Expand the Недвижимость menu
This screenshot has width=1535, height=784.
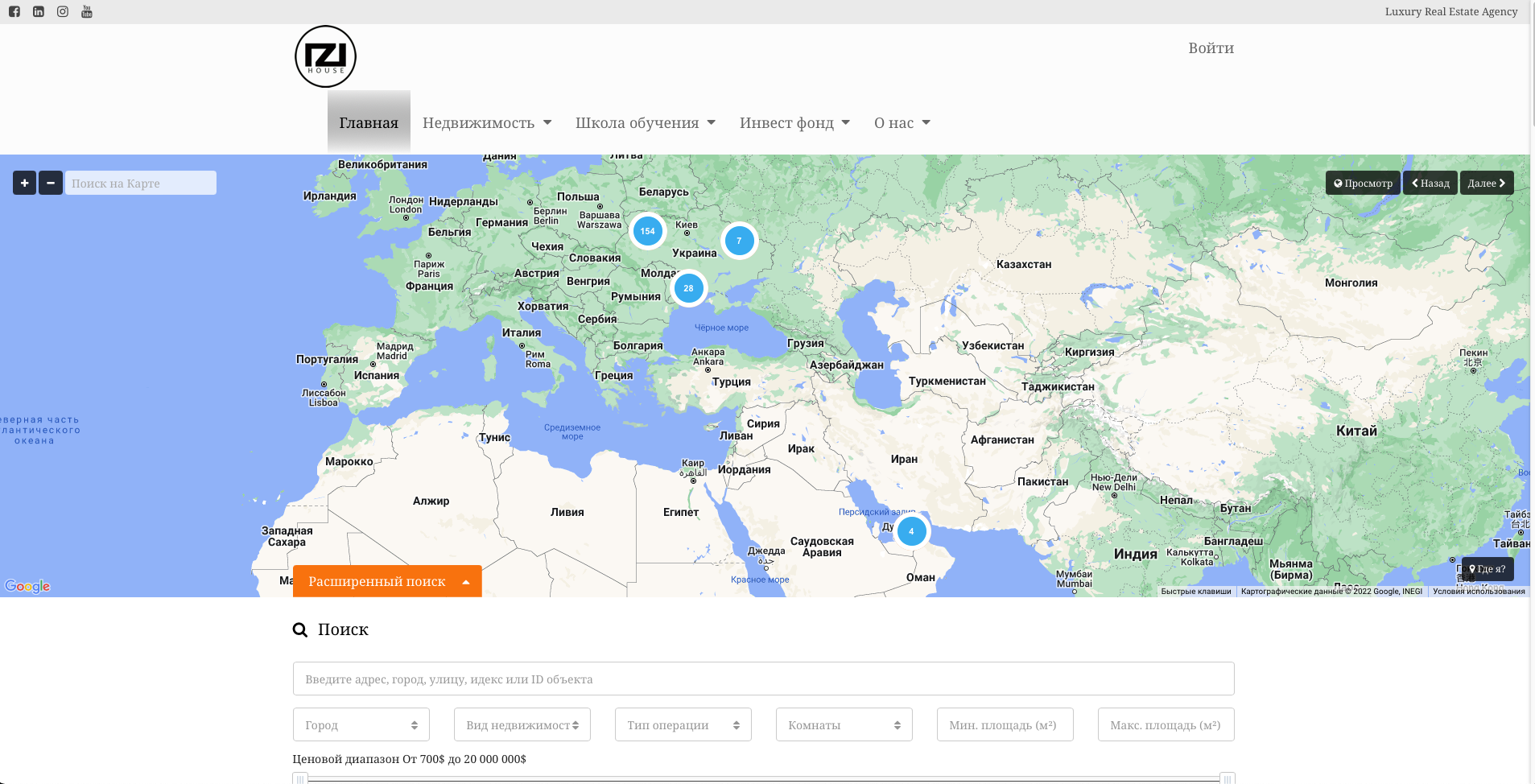(487, 122)
